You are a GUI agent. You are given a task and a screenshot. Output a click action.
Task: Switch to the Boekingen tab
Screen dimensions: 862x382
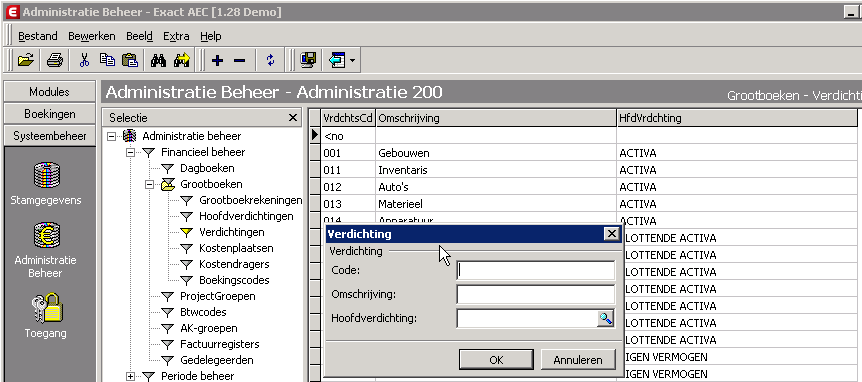point(49,114)
